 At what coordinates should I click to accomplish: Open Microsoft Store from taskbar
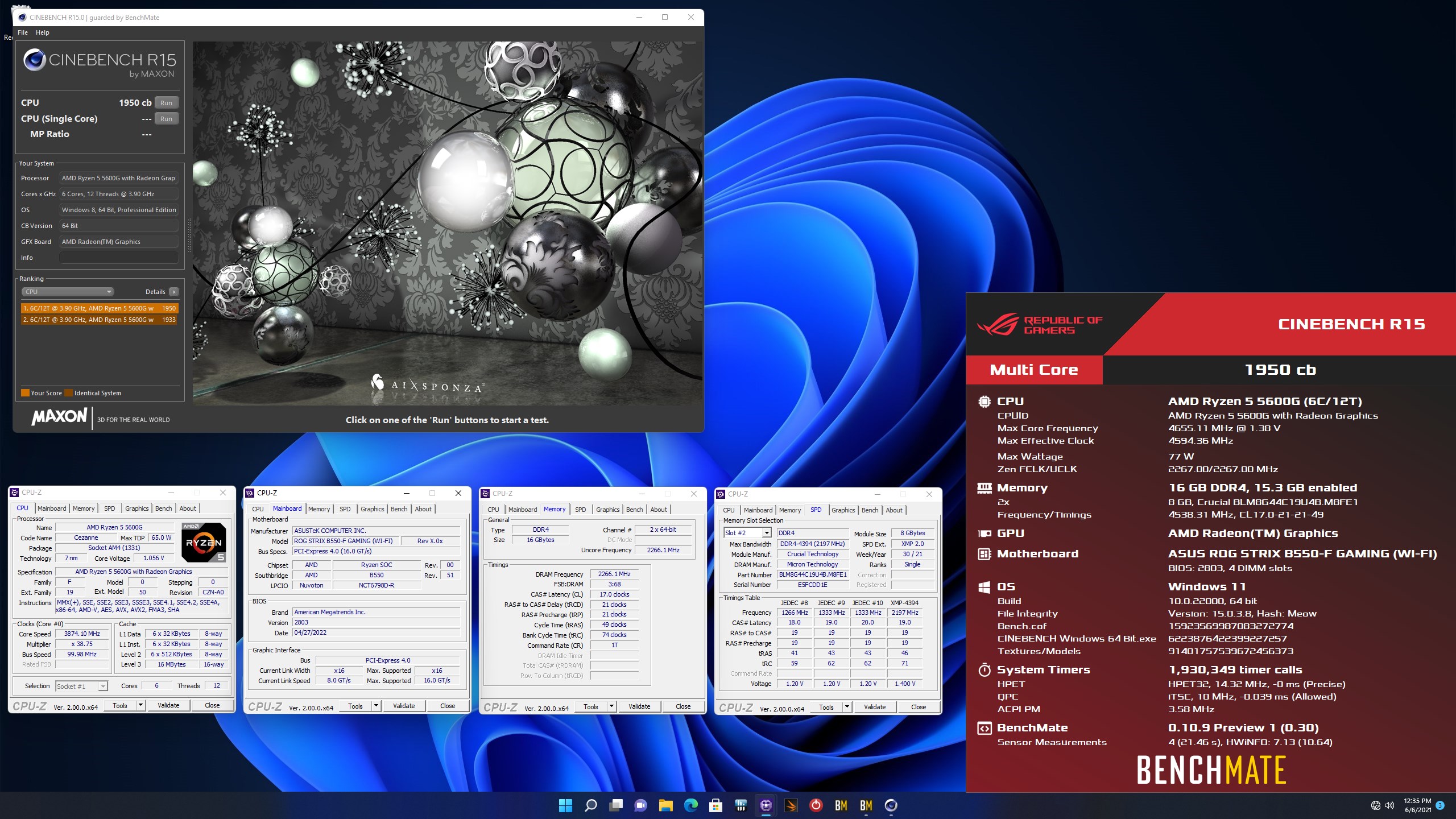click(716, 805)
